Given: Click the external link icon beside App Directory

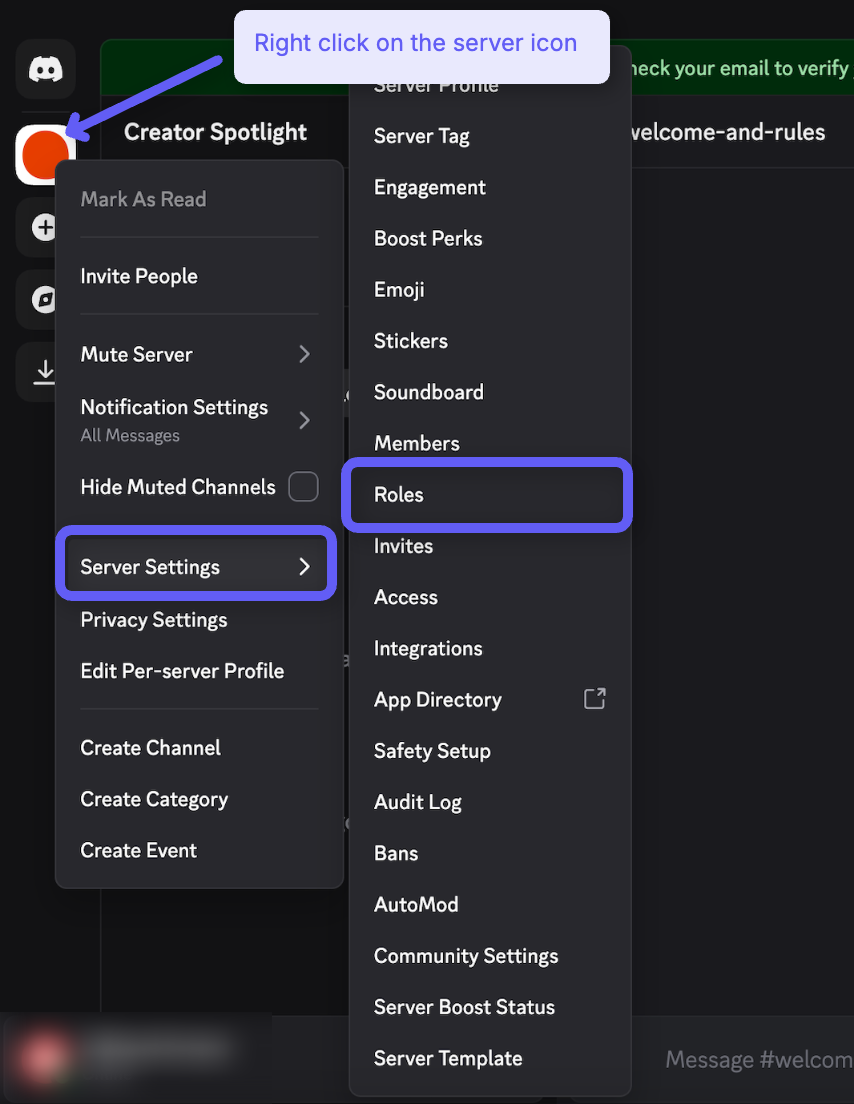Looking at the screenshot, I should [595, 699].
